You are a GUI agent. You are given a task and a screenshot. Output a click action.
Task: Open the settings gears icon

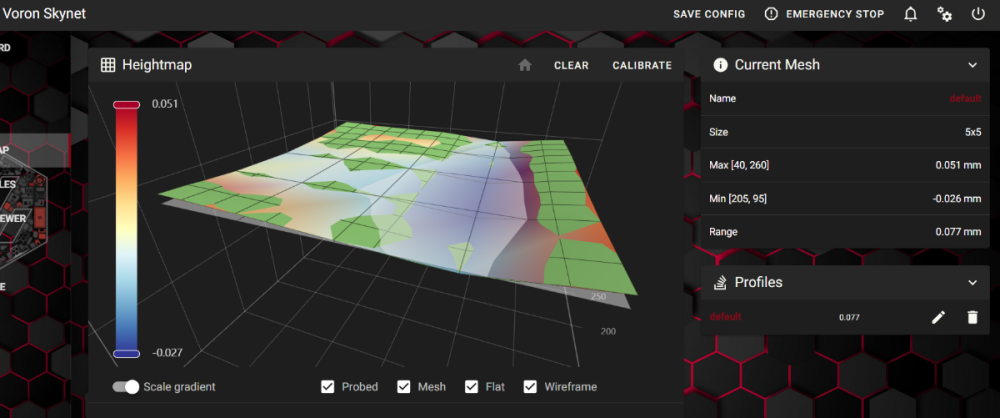[945, 14]
